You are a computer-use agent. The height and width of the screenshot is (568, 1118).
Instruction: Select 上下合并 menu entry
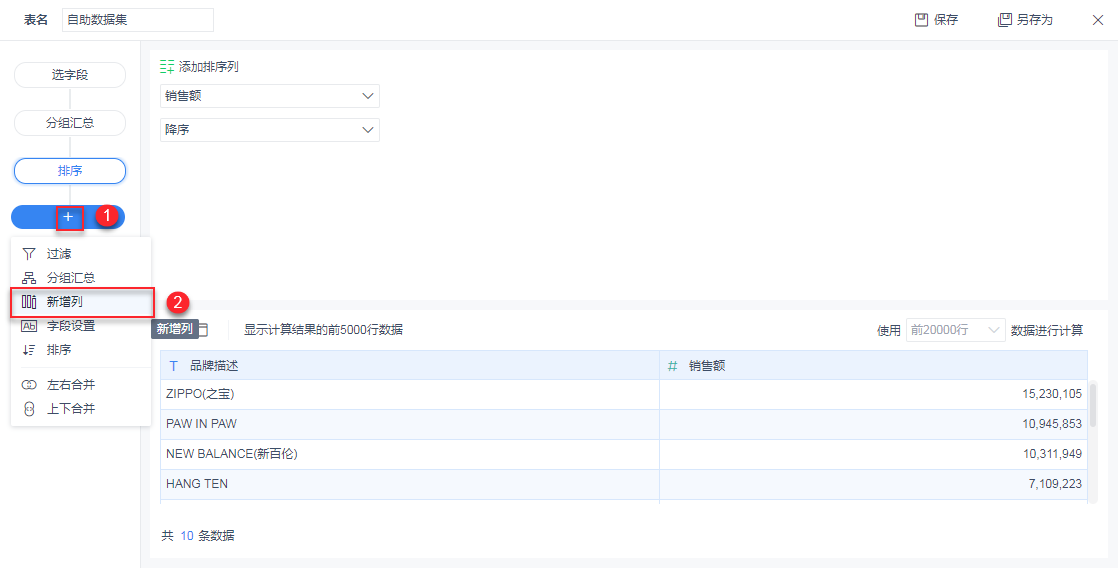pyautogui.click(x=81, y=409)
